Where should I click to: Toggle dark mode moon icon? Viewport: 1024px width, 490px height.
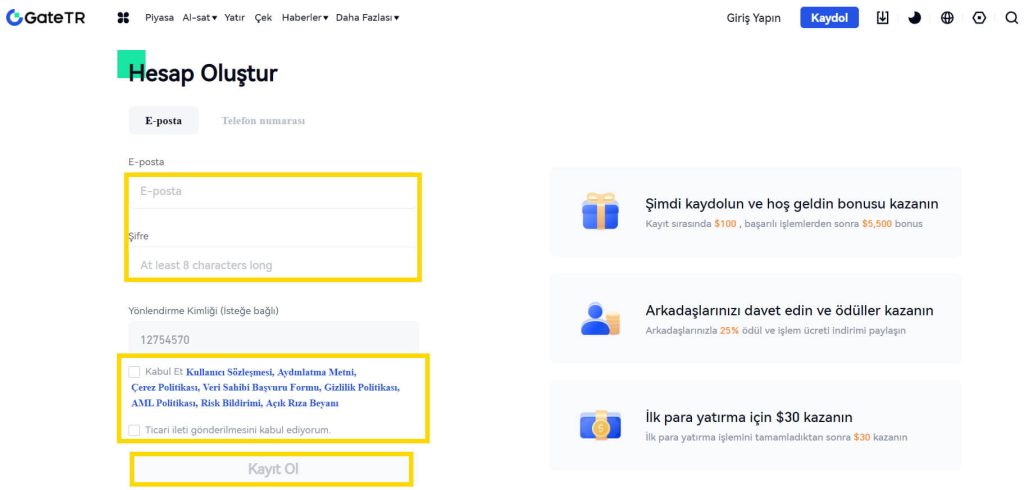click(914, 18)
